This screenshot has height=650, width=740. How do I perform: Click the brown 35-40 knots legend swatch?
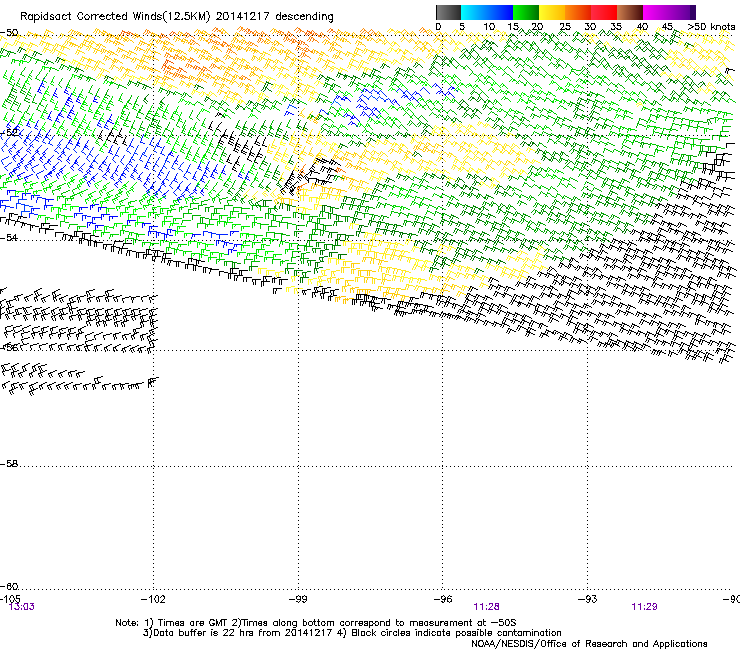coord(630,12)
